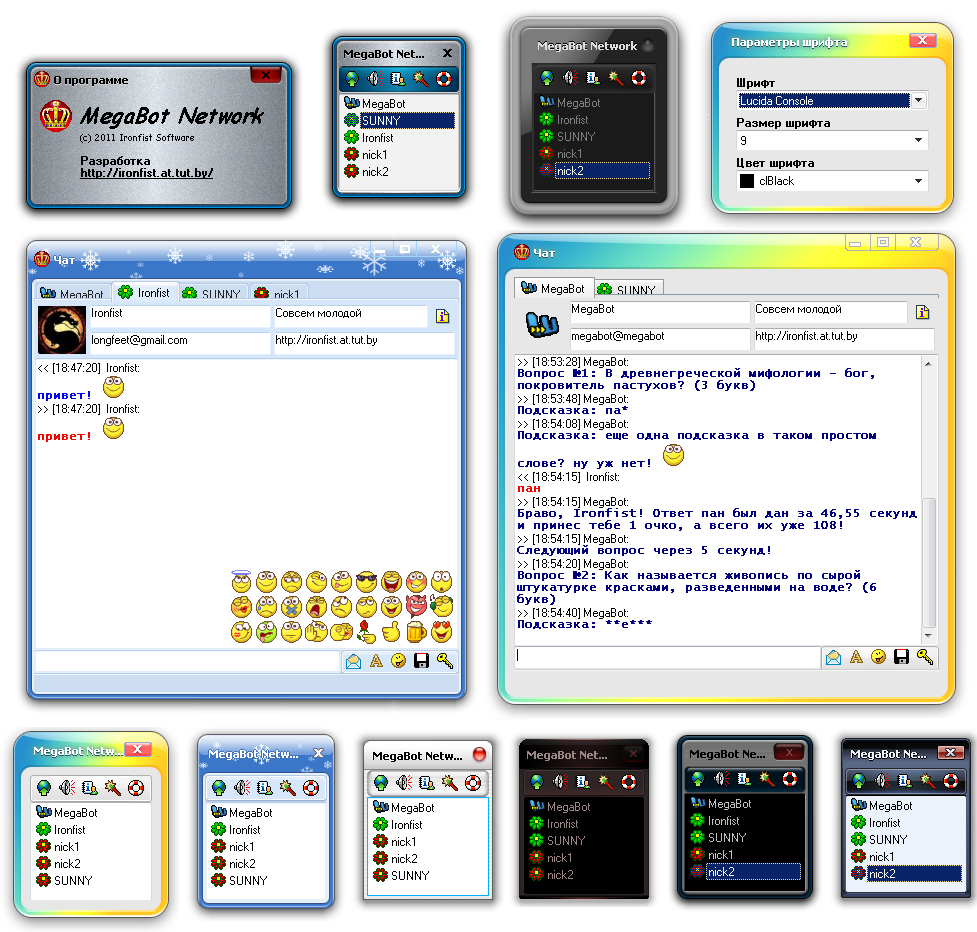This screenshot has width=977, height=932.
Task: Click the rainbow chat scrollbar up arrow
Action: point(928,364)
